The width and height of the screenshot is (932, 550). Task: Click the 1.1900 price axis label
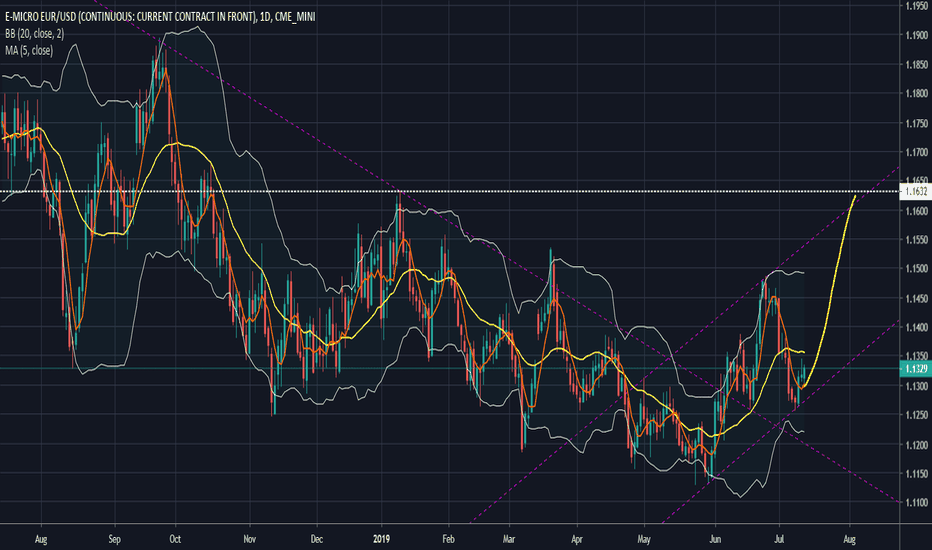pyautogui.click(x=917, y=35)
